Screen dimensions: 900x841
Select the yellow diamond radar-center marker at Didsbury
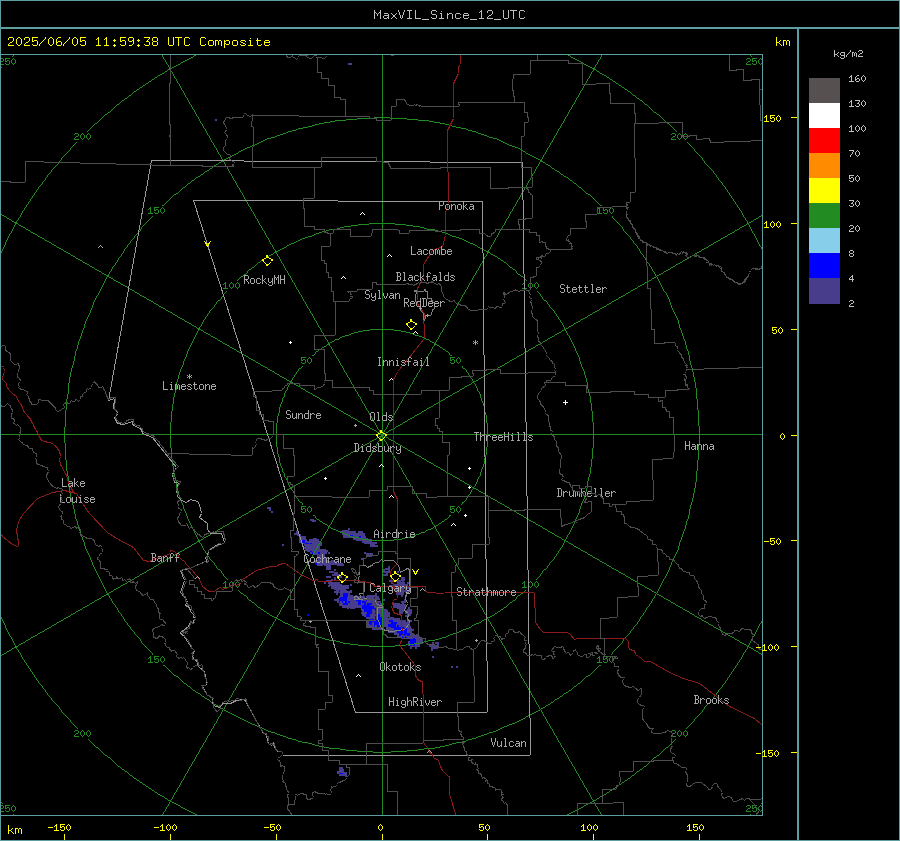coord(381,436)
